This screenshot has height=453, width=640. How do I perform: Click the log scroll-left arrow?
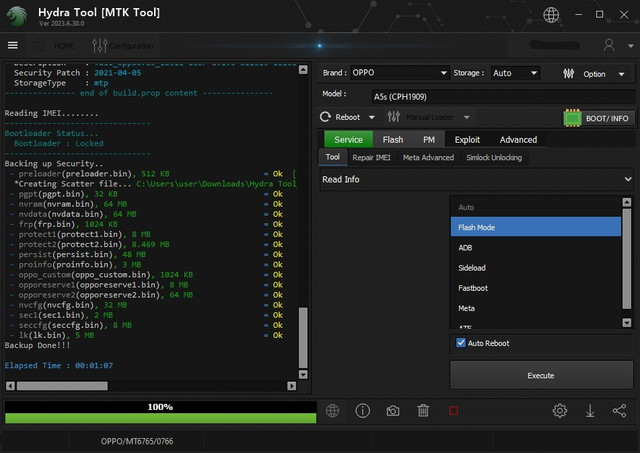coord(11,386)
